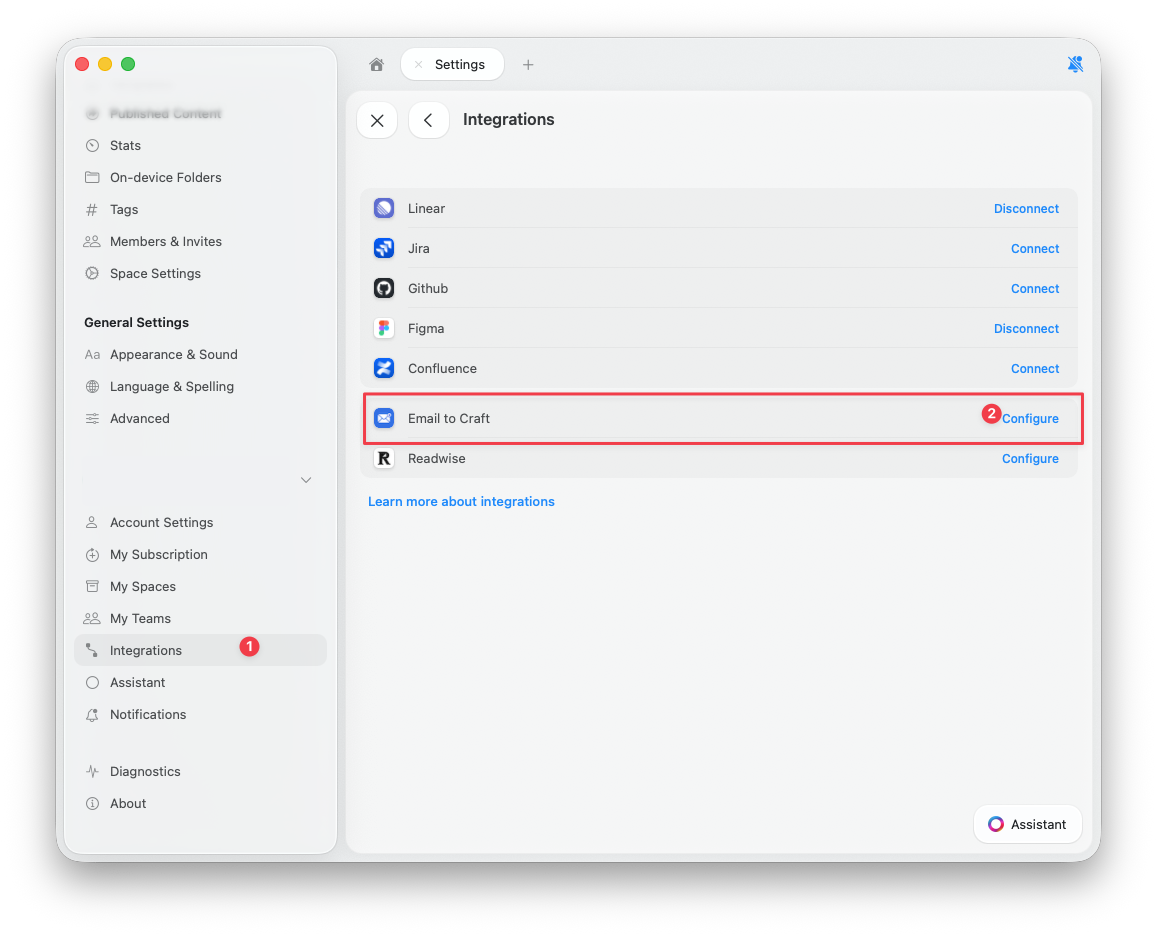Open Tags in the sidebar
This screenshot has width=1157, height=936.
pos(200,210)
